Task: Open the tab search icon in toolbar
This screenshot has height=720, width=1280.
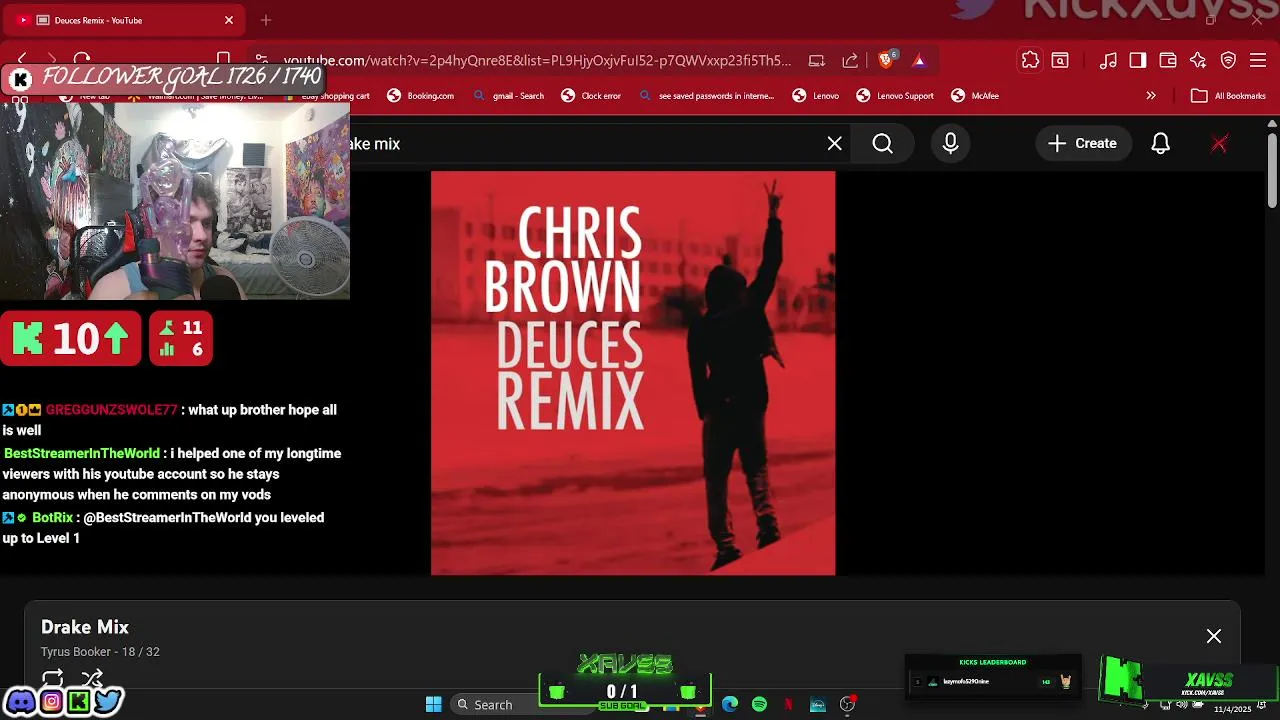Action: point(1060,61)
